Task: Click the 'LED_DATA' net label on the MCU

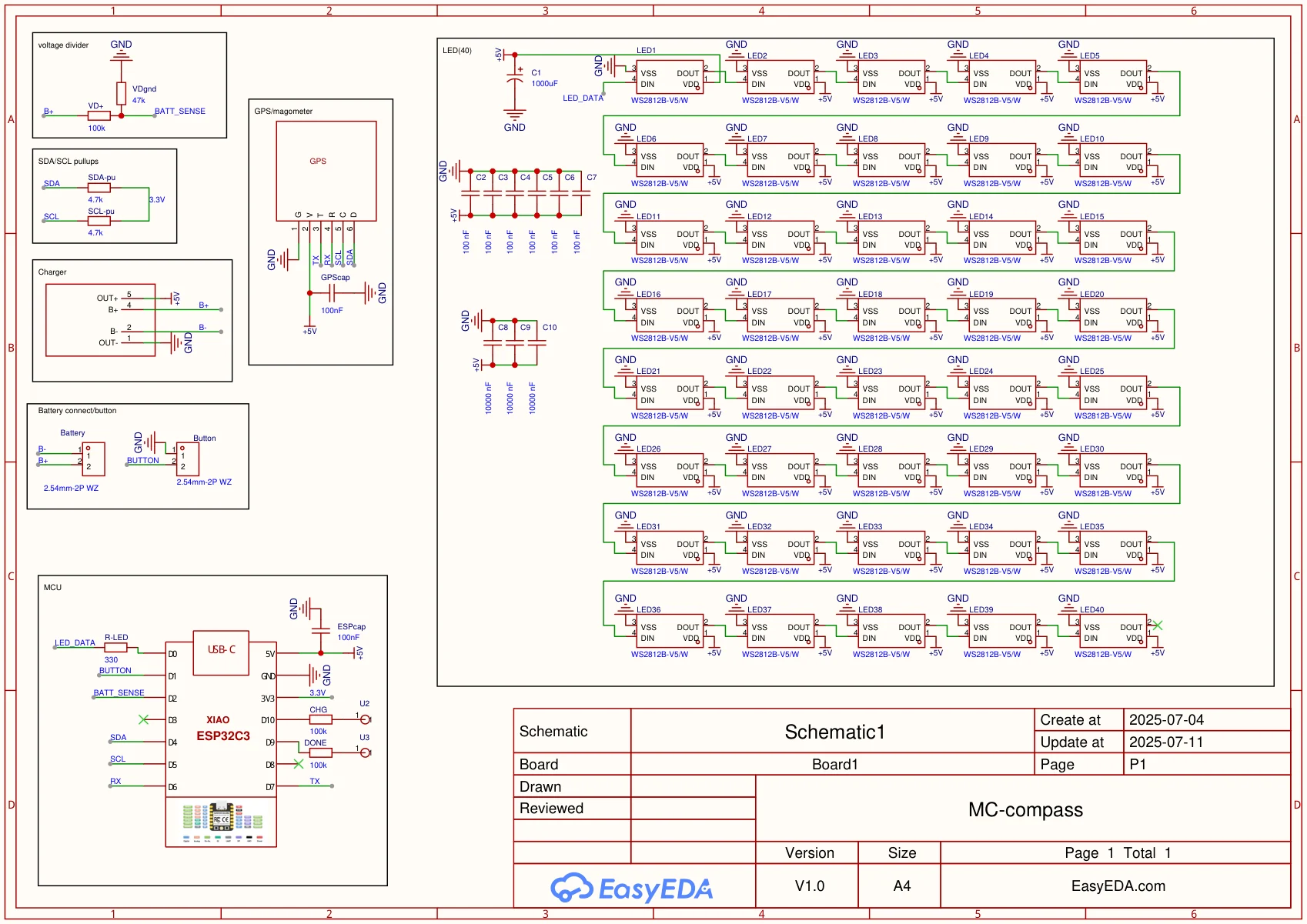Action: click(x=75, y=643)
